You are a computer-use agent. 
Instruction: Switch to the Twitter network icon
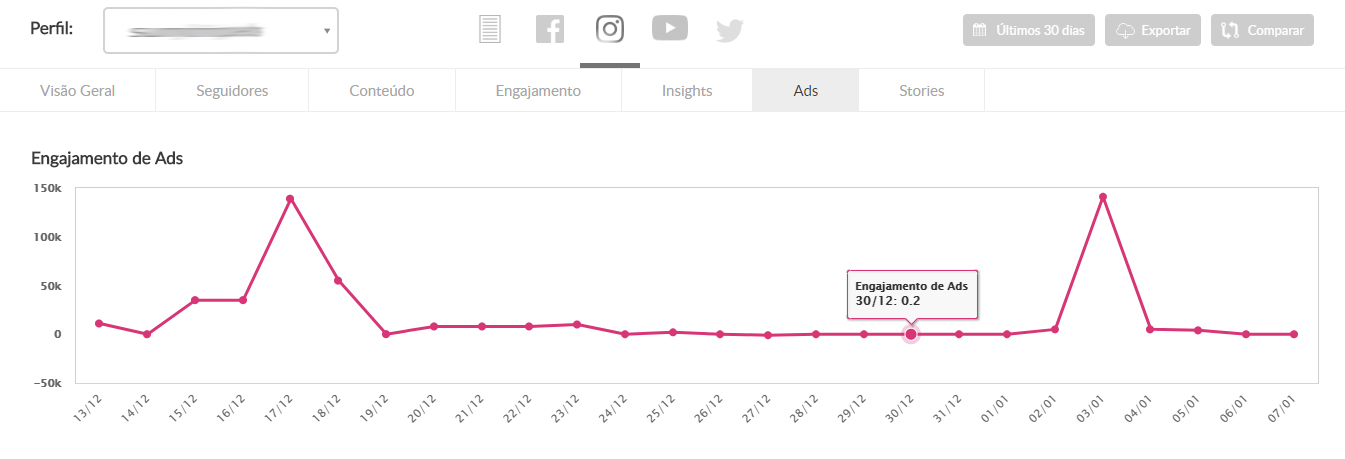(730, 31)
